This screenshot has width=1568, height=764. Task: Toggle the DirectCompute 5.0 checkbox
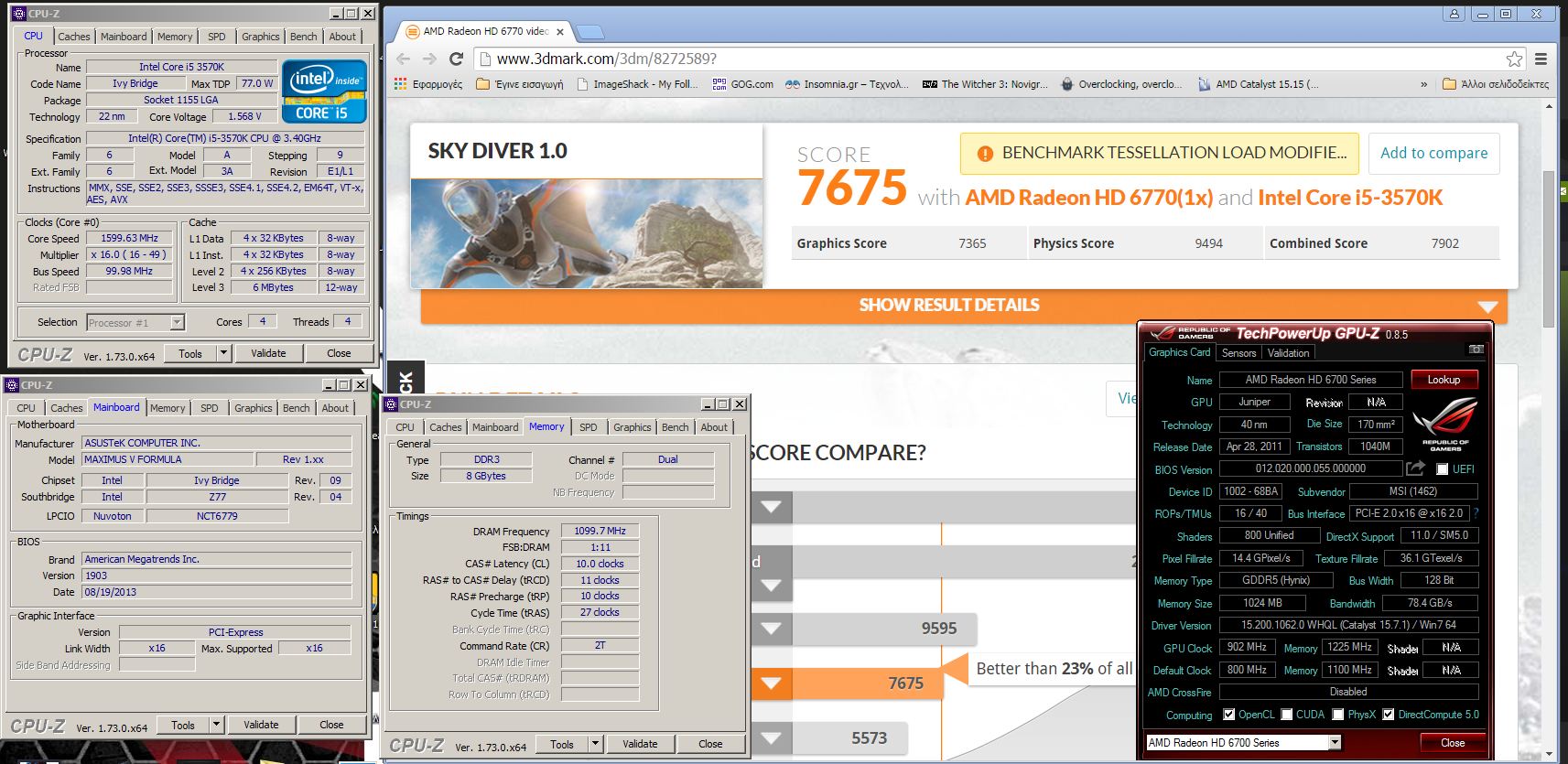click(x=1389, y=715)
